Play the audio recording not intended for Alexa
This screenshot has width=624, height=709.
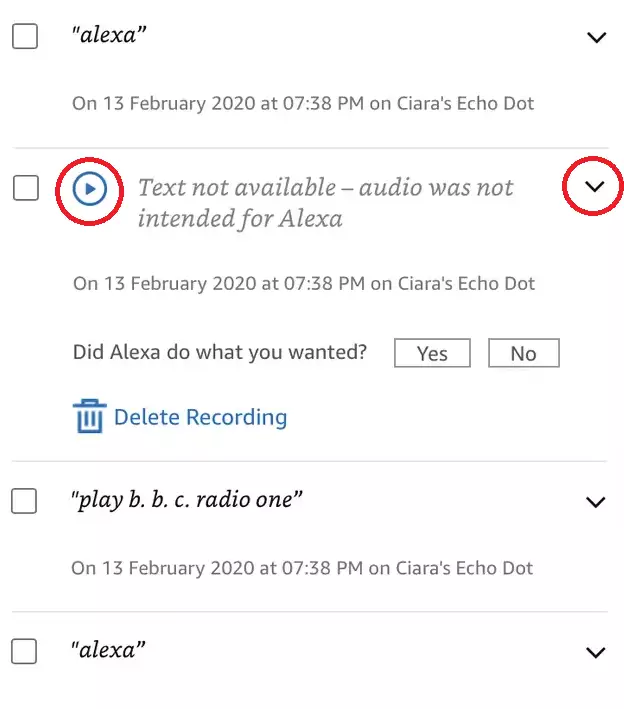coord(90,188)
